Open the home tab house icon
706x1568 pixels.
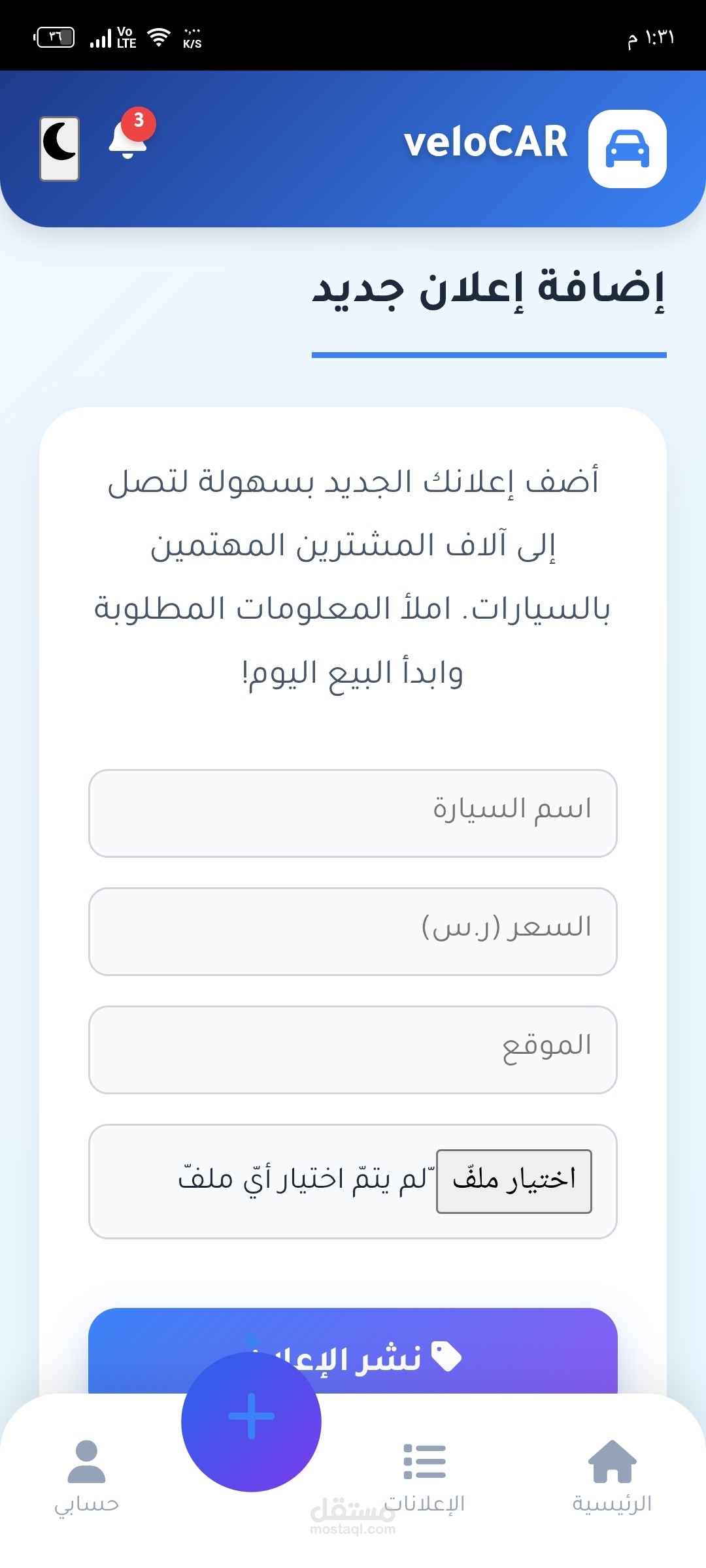pos(612,1462)
